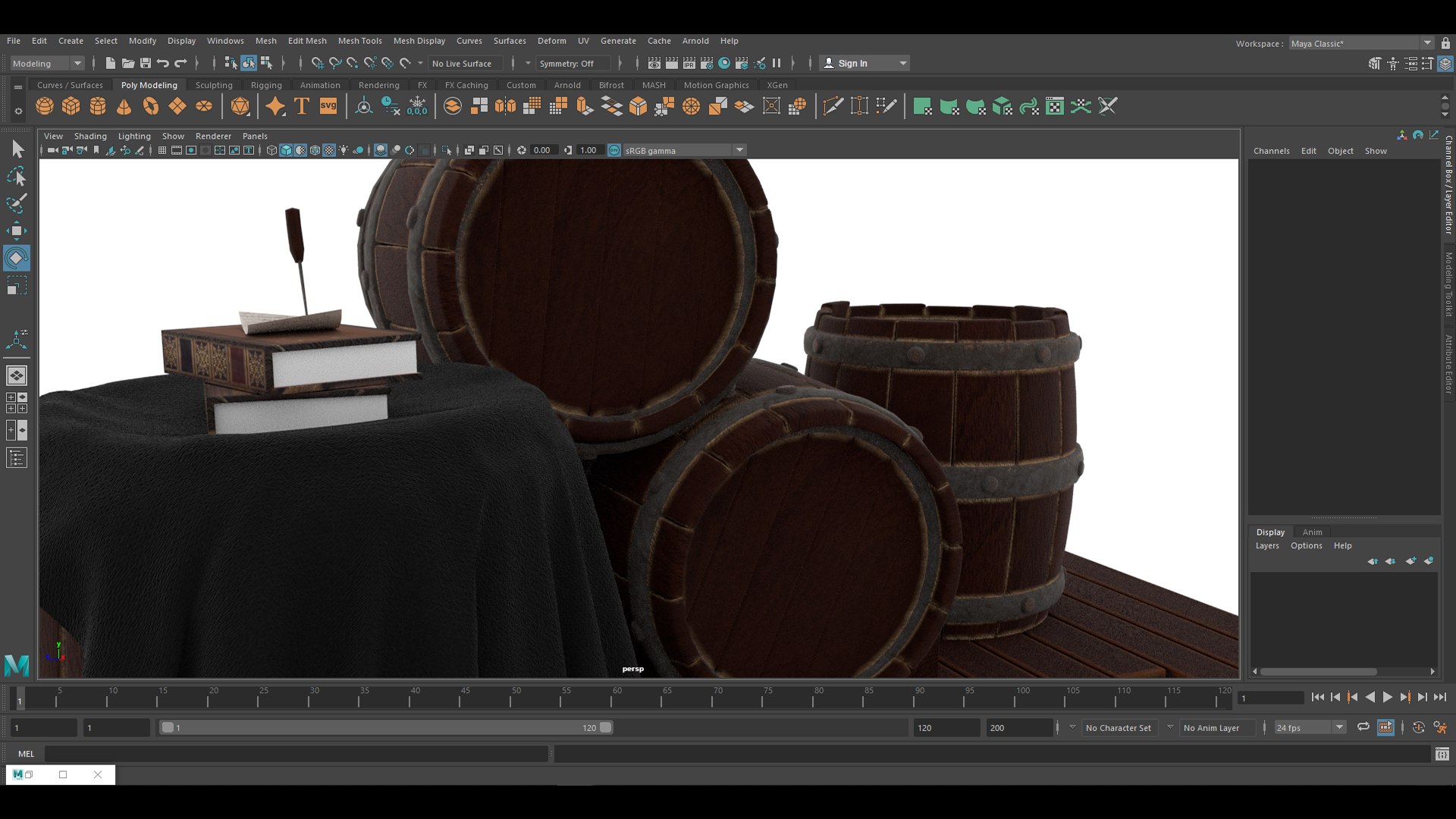Click the Save scene icon
The height and width of the screenshot is (819, 1456).
coord(146,64)
